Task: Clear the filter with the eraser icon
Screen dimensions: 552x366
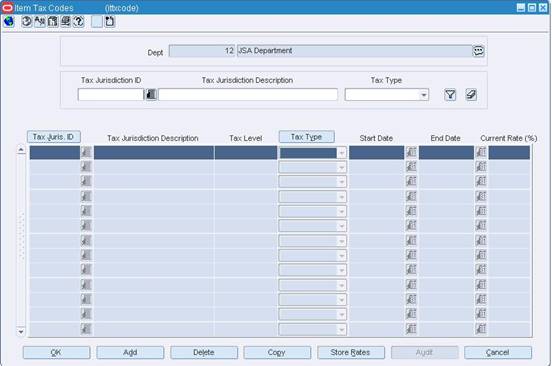Action: [x=471, y=95]
